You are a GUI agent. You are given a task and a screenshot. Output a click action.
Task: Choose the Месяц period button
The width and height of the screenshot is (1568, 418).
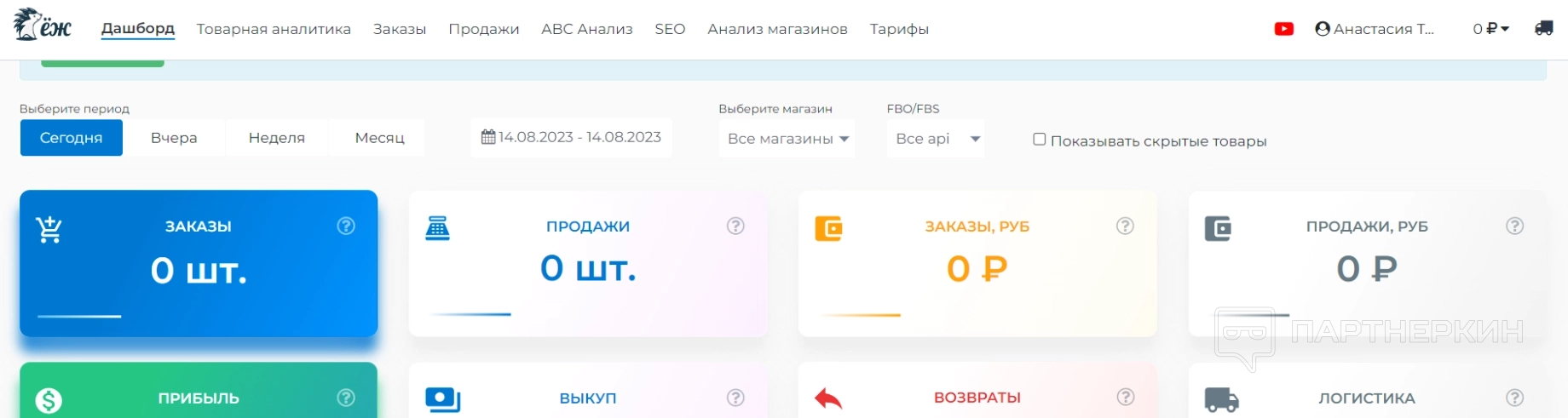pos(379,138)
